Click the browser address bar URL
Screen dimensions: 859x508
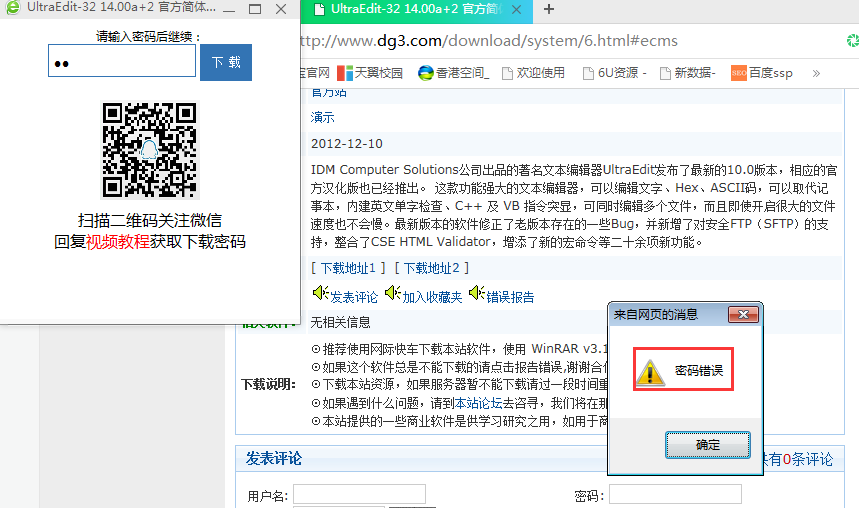click(489, 41)
